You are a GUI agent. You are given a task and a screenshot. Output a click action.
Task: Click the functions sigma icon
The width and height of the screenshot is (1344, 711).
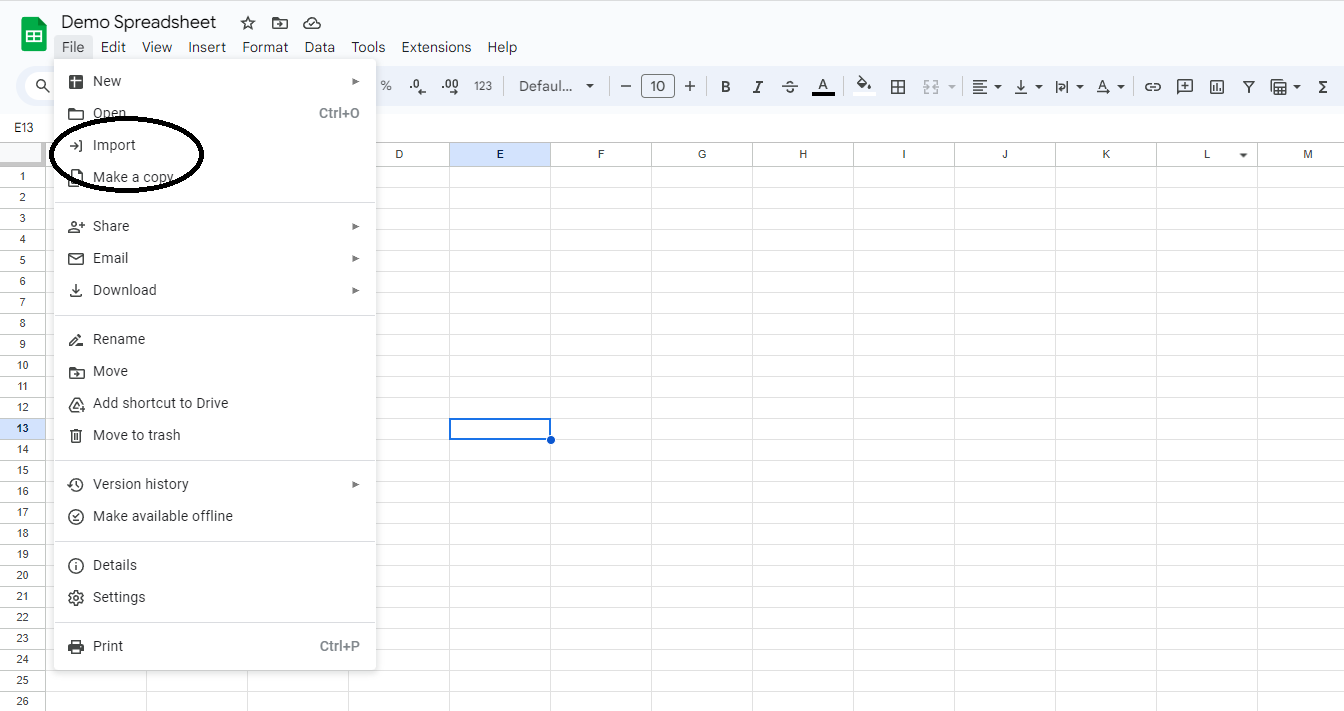point(1322,87)
